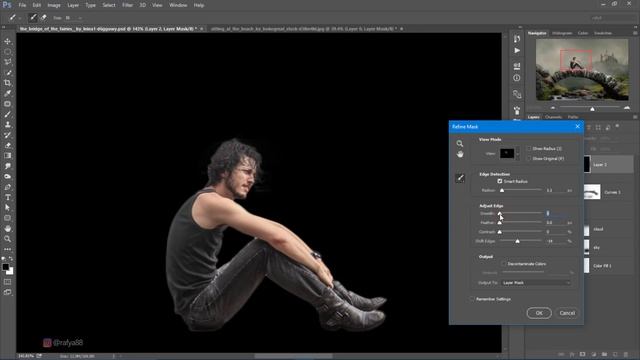640x360 pixels.
Task: Select the Move tool
Action: click(x=8, y=41)
